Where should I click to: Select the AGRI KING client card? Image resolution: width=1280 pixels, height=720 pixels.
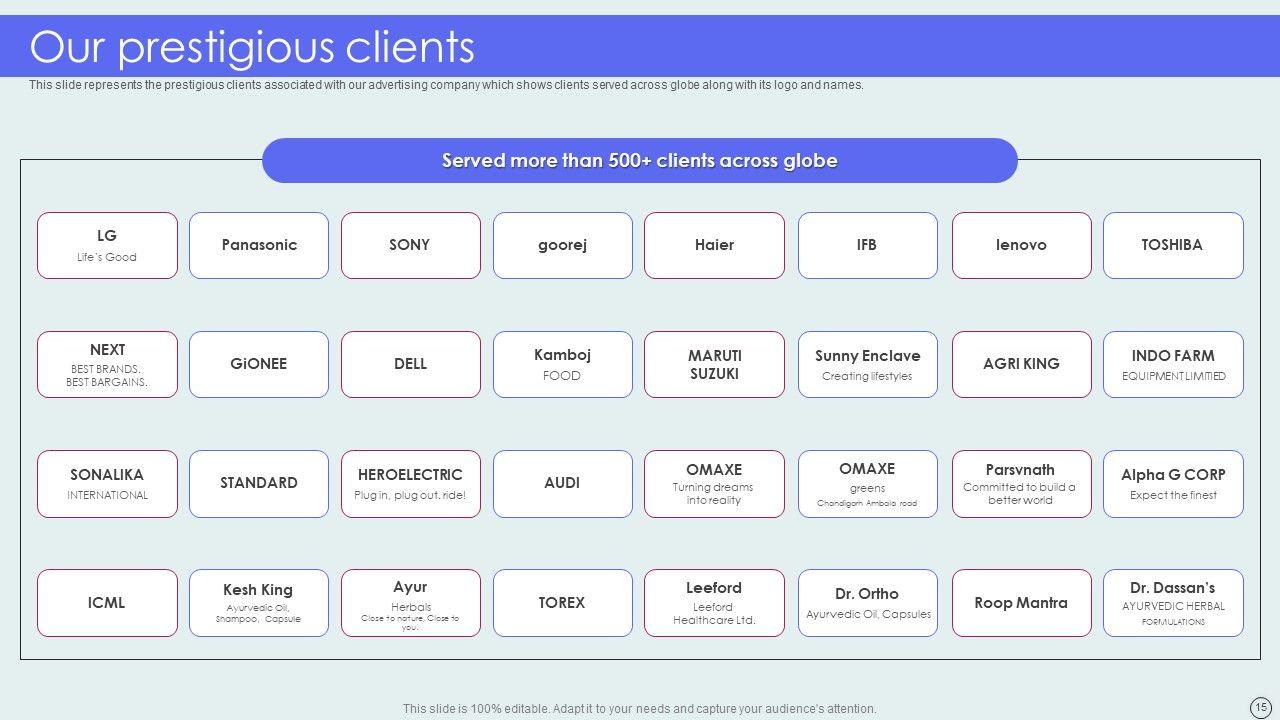pyautogui.click(x=1022, y=364)
